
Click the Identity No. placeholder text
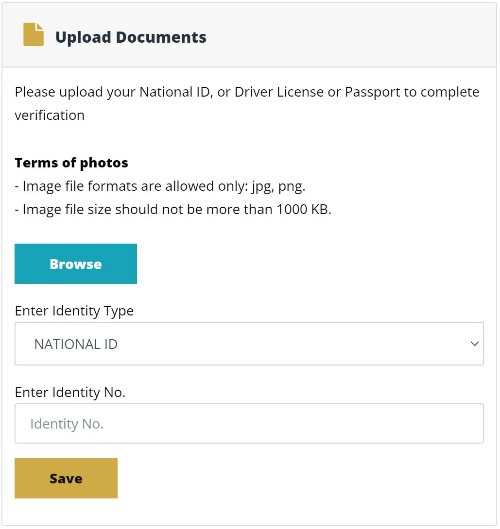click(67, 424)
